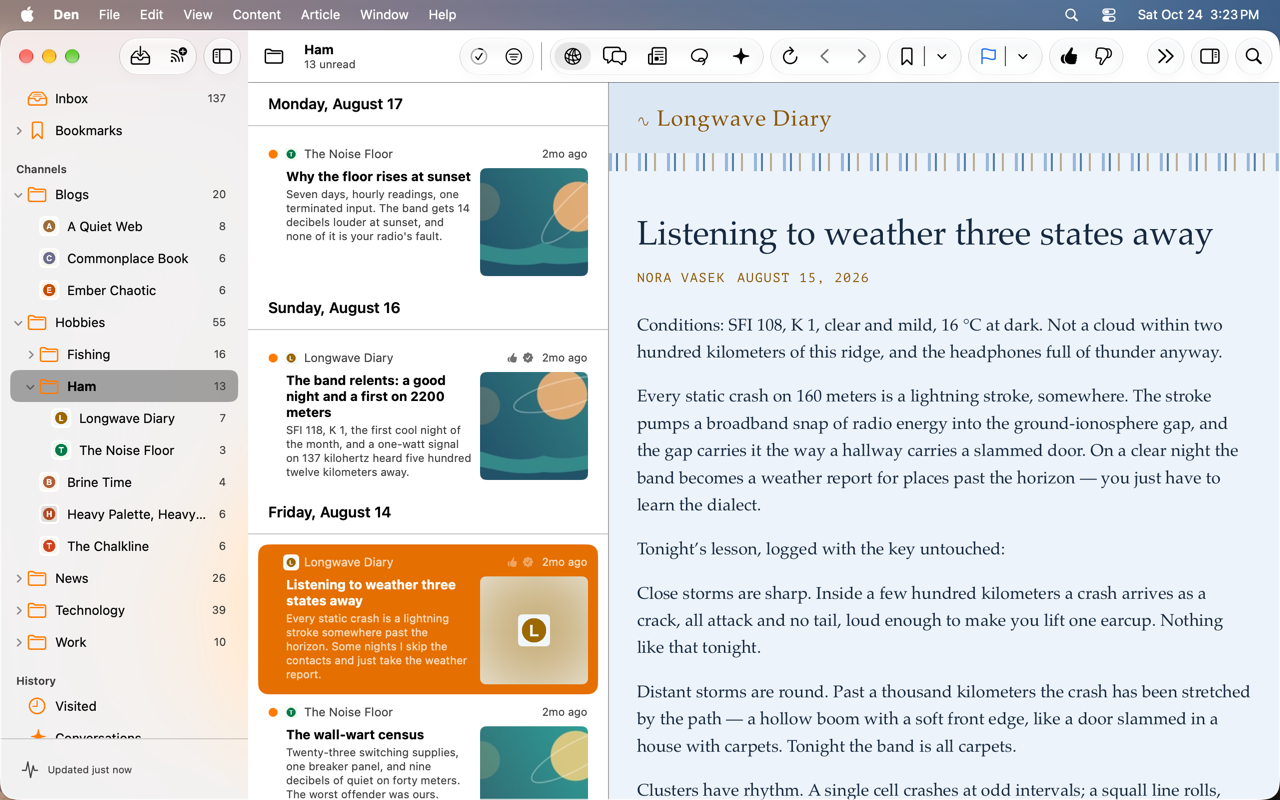1280x800 pixels.
Task: Open the File menu
Action: pos(110,15)
